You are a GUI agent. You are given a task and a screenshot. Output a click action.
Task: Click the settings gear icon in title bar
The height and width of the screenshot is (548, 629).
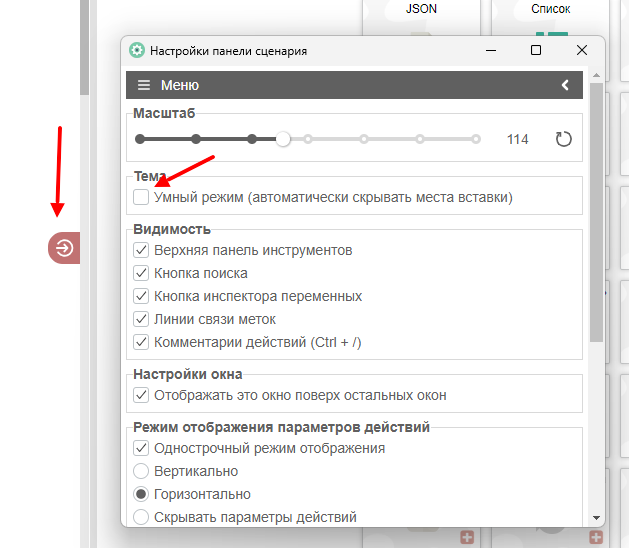pyautogui.click(x=137, y=51)
